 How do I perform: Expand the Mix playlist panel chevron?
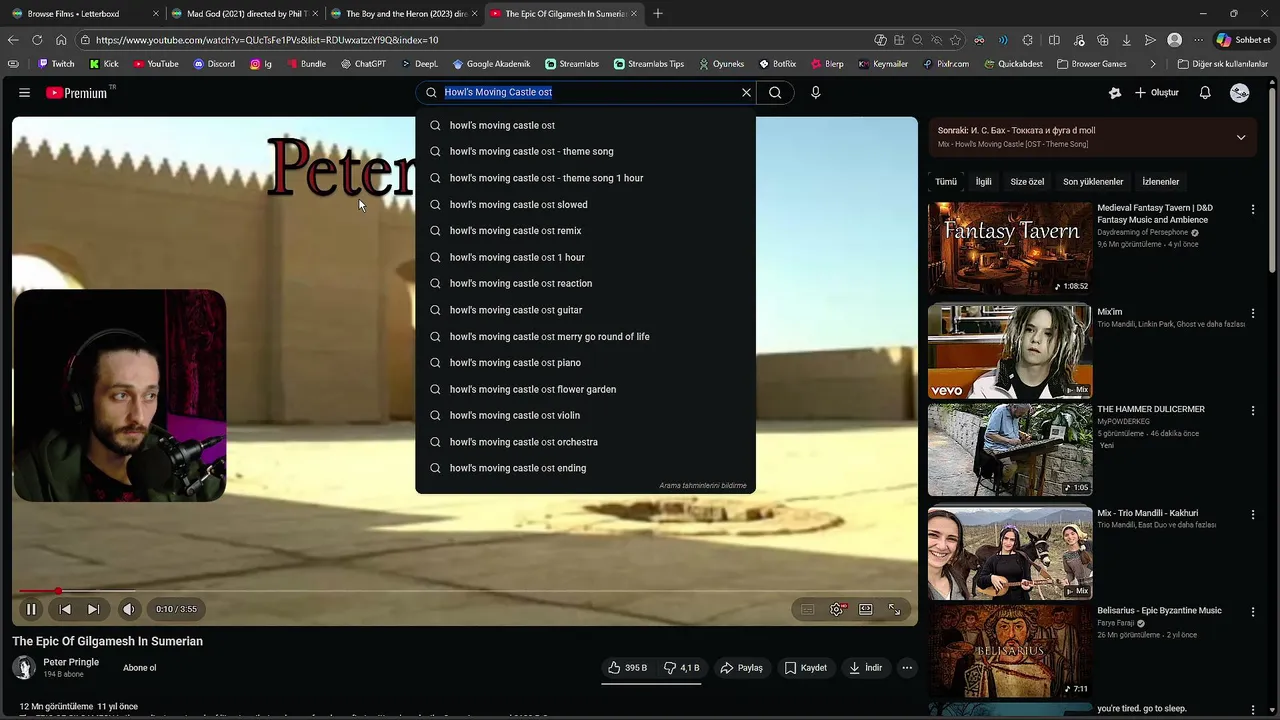[x=1241, y=137]
